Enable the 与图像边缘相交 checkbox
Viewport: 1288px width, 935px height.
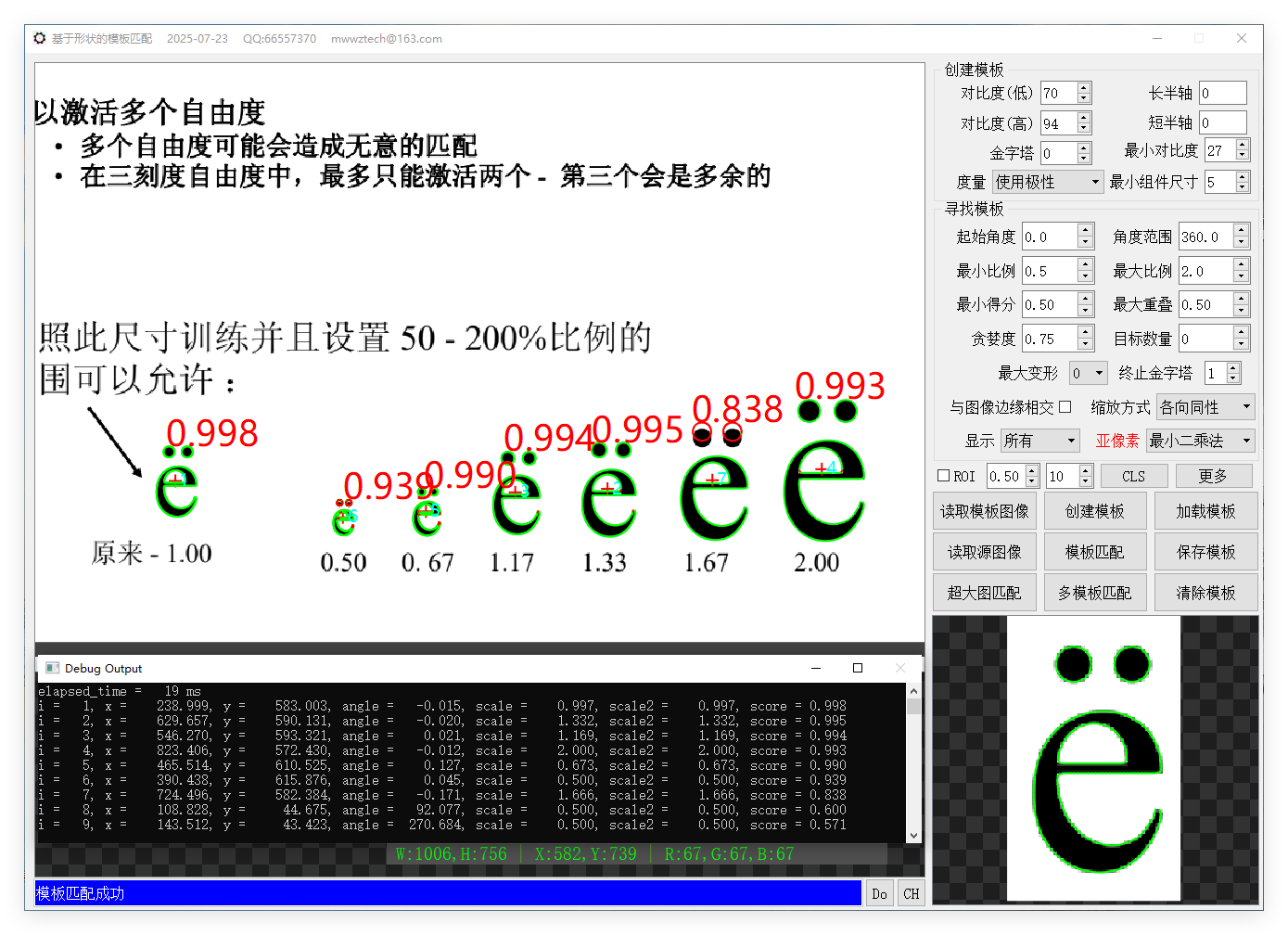point(1065,406)
